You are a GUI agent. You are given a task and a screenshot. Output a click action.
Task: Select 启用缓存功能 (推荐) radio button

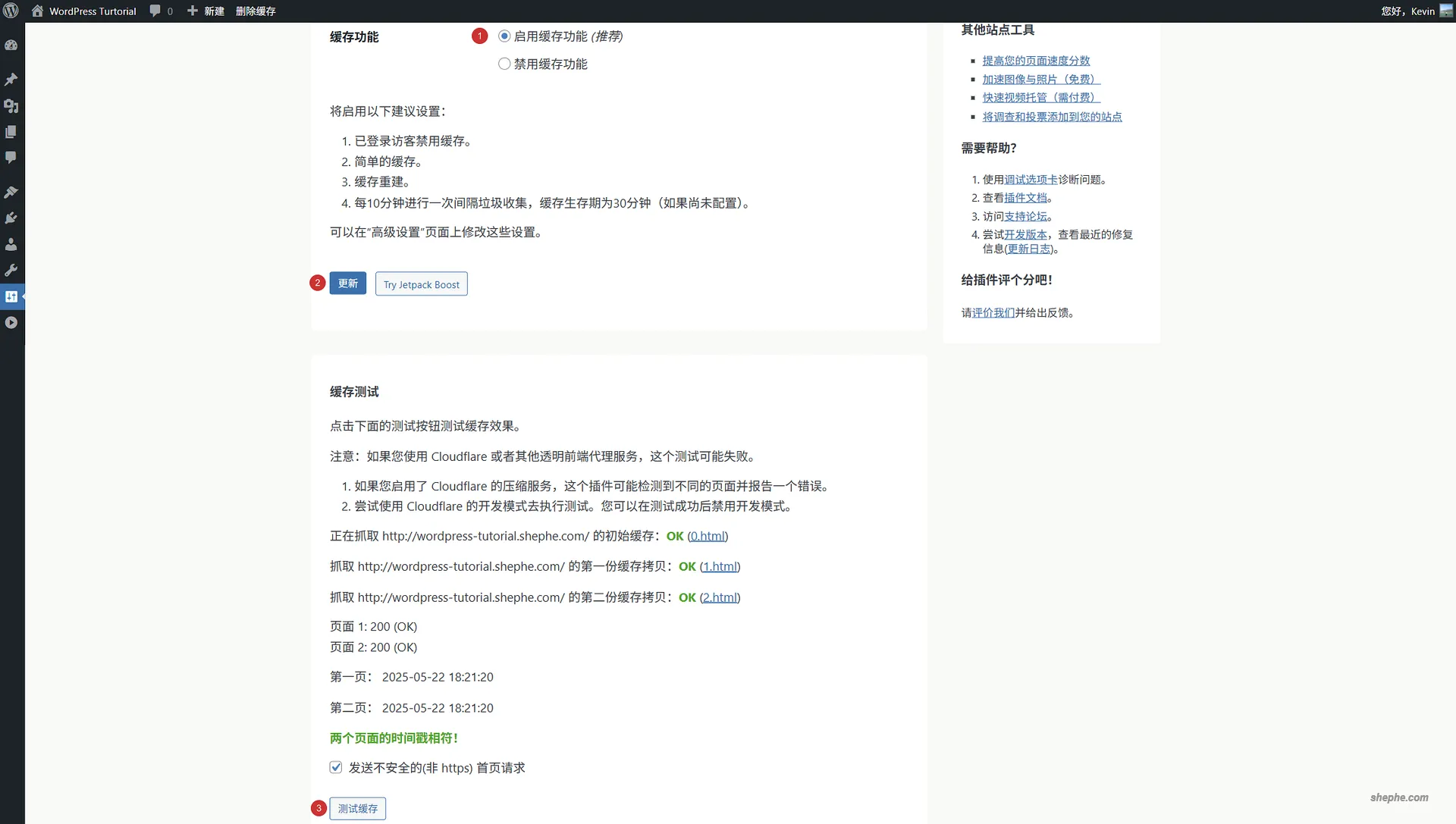click(x=504, y=36)
